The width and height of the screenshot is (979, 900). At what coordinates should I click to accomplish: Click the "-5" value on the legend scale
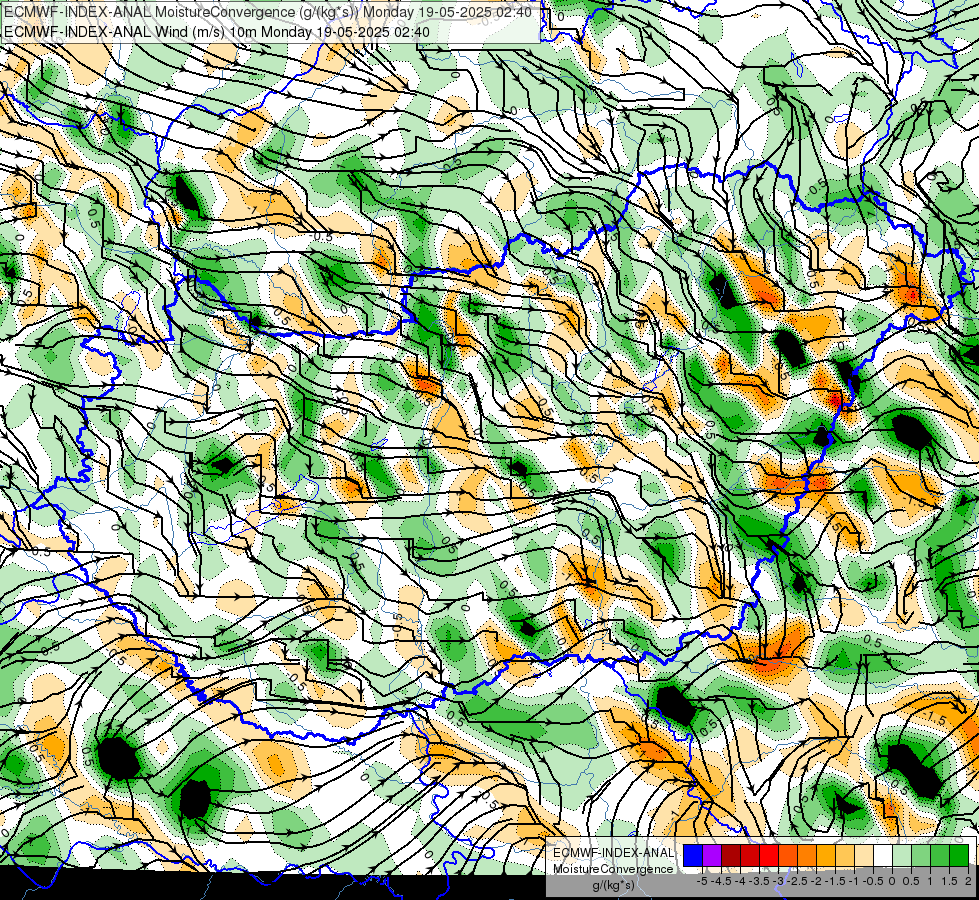(702, 881)
